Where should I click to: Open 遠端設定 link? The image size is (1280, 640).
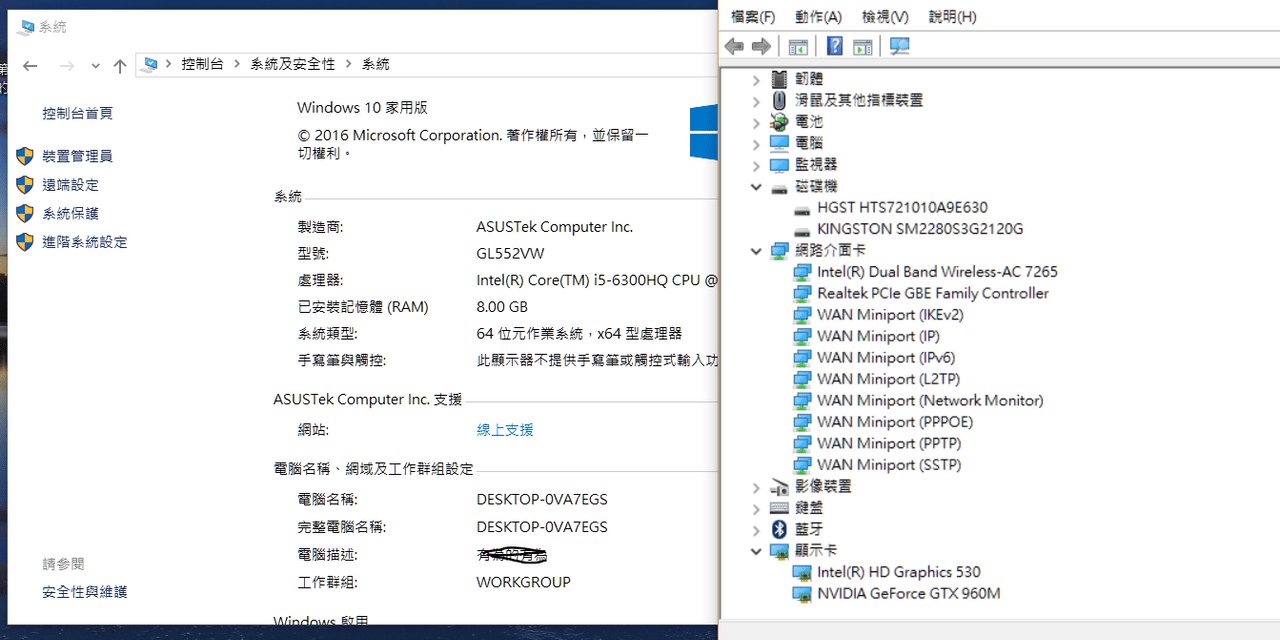[x=71, y=185]
